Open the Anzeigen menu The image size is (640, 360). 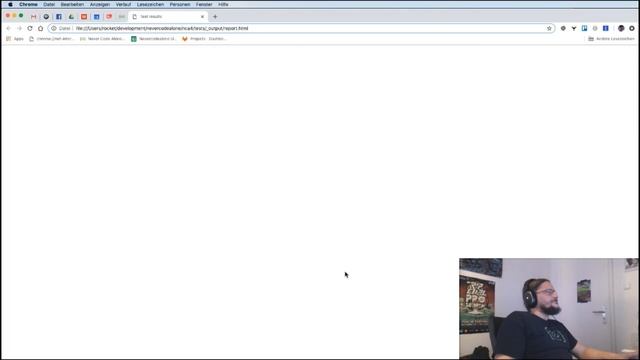100,4
